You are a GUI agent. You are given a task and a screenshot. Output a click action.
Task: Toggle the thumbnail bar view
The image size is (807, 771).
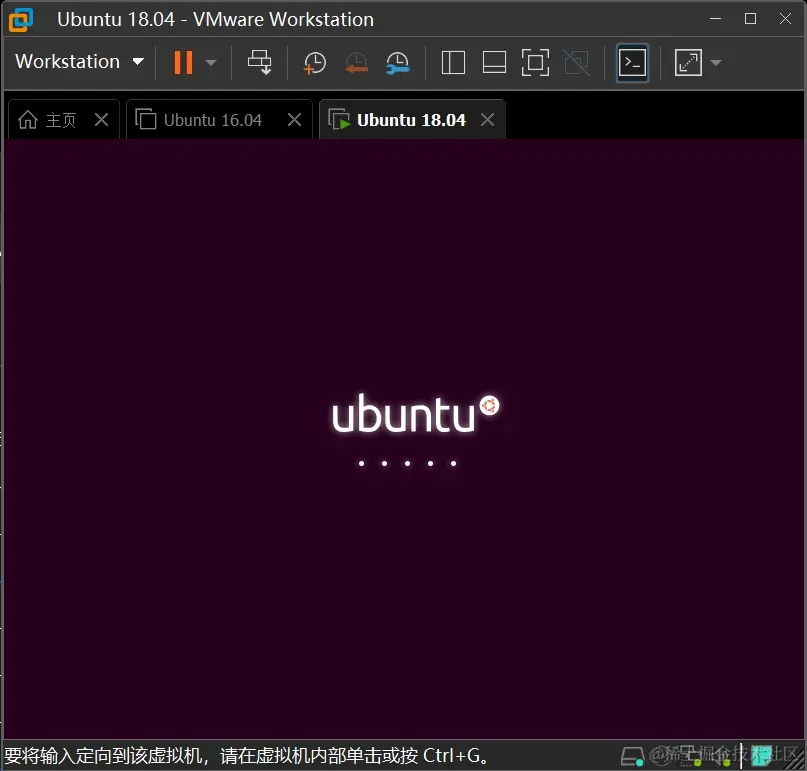coord(494,63)
